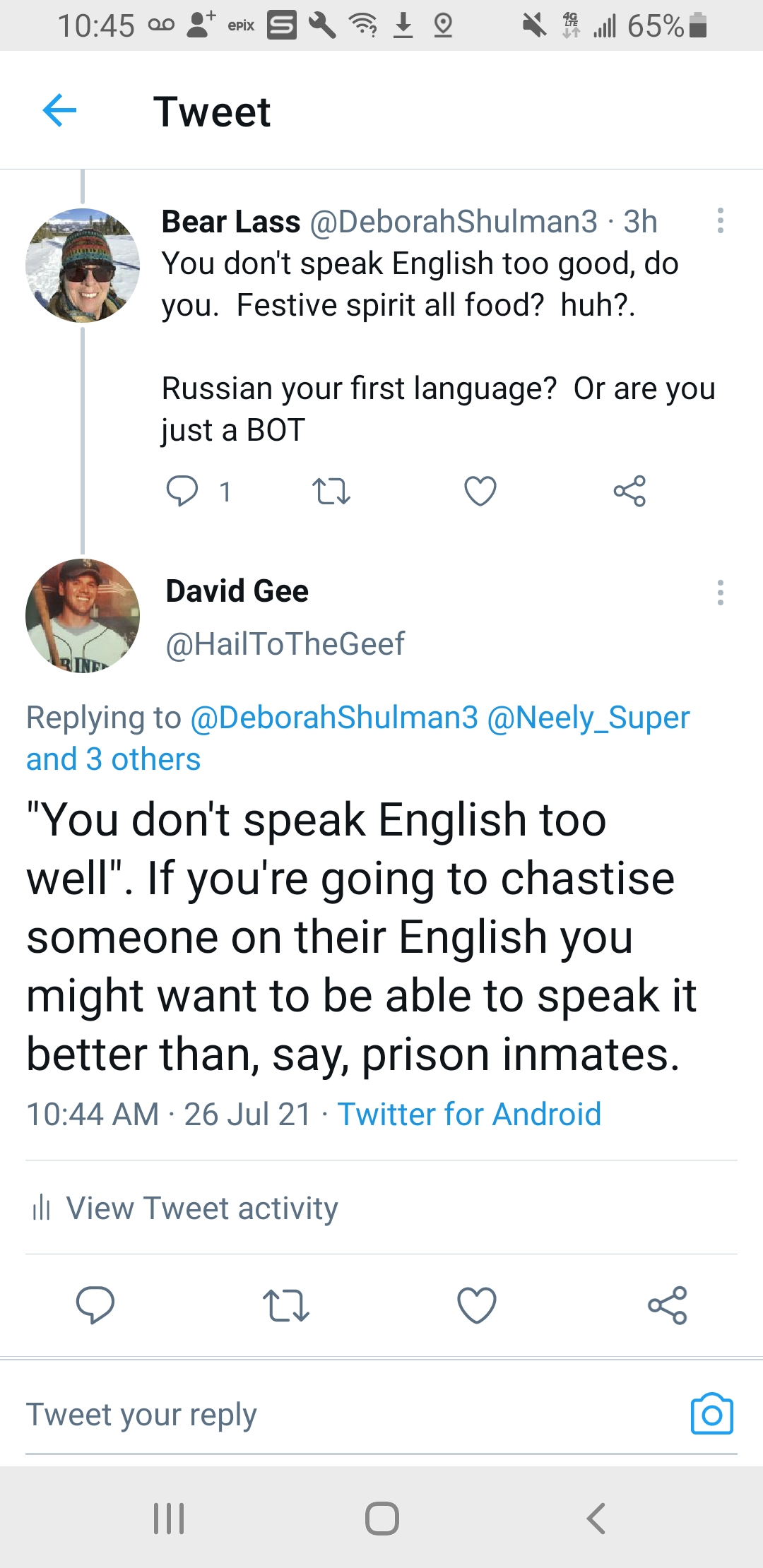The height and width of the screenshot is (1568, 763).
Task: Retweet Bear Lass's tweet
Action: tap(331, 491)
